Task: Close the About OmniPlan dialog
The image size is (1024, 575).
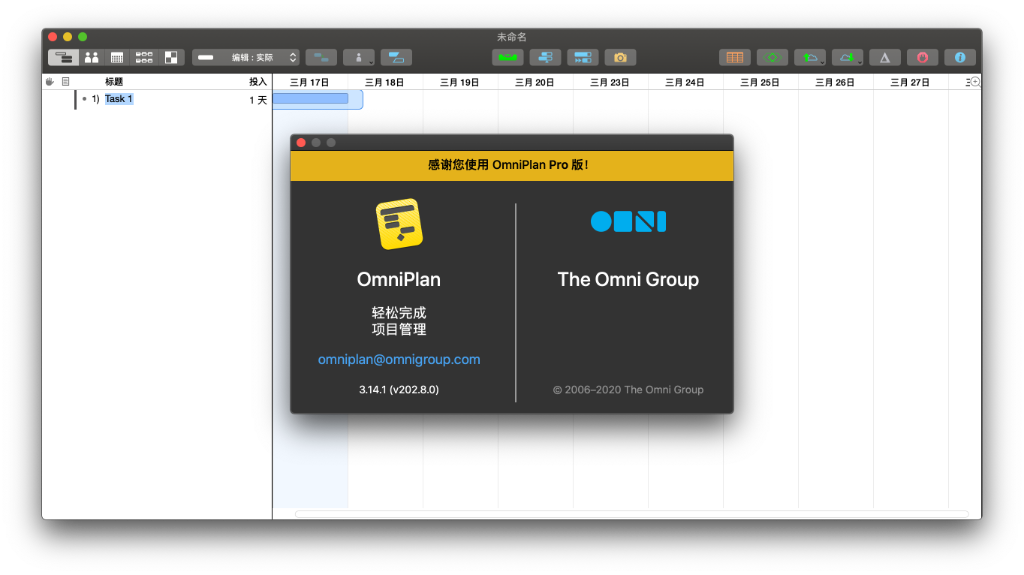Action: [301, 142]
